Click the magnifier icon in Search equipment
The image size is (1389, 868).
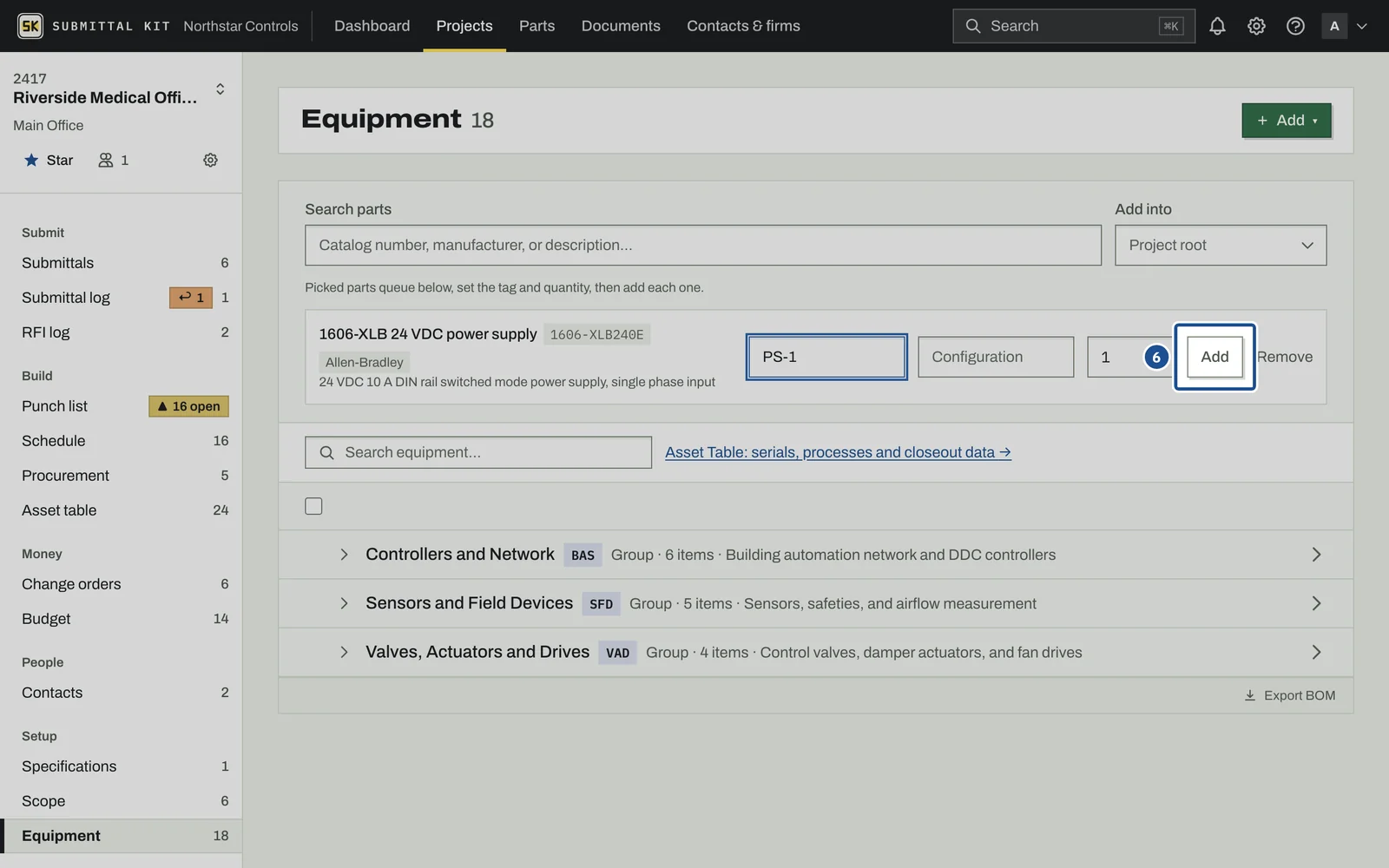tap(326, 452)
